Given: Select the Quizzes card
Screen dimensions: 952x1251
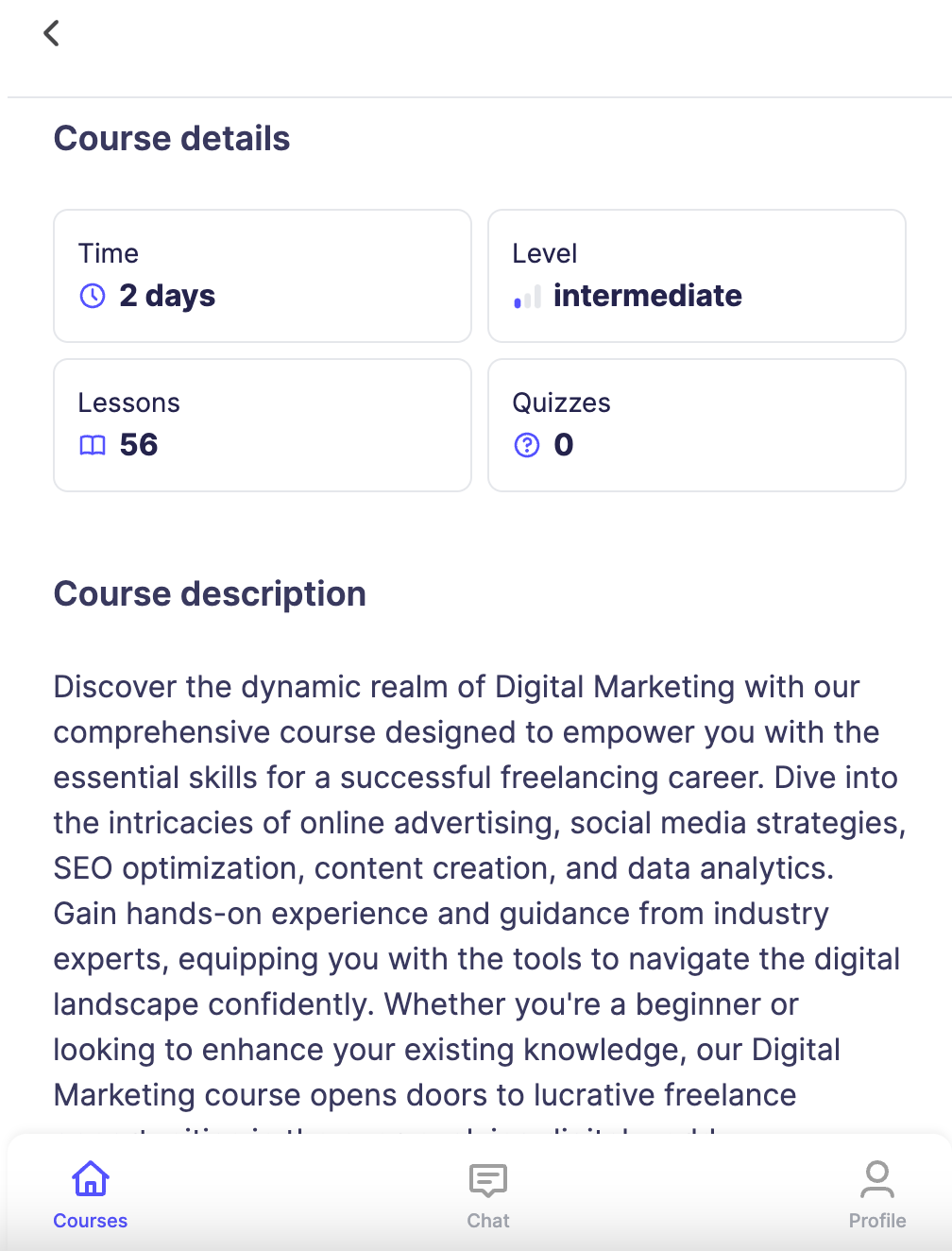Looking at the screenshot, I should (x=697, y=425).
